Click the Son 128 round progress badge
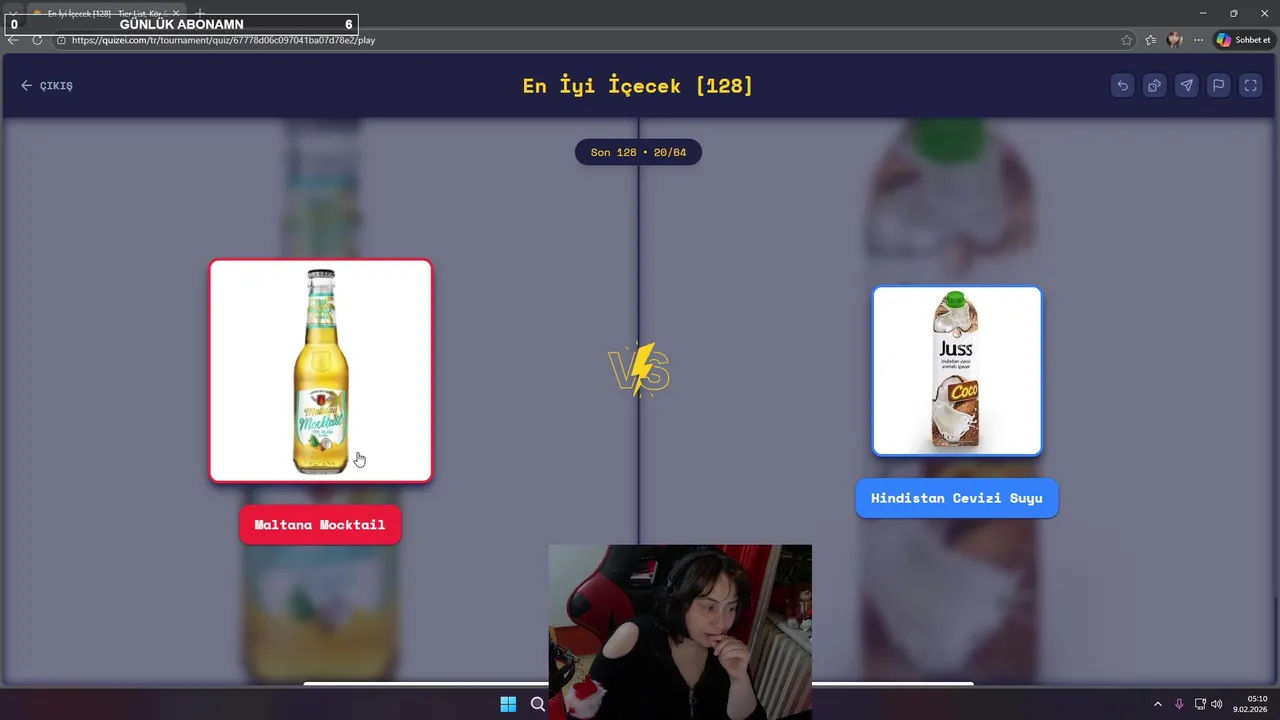This screenshot has height=720, width=1280. tap(638, 152)
